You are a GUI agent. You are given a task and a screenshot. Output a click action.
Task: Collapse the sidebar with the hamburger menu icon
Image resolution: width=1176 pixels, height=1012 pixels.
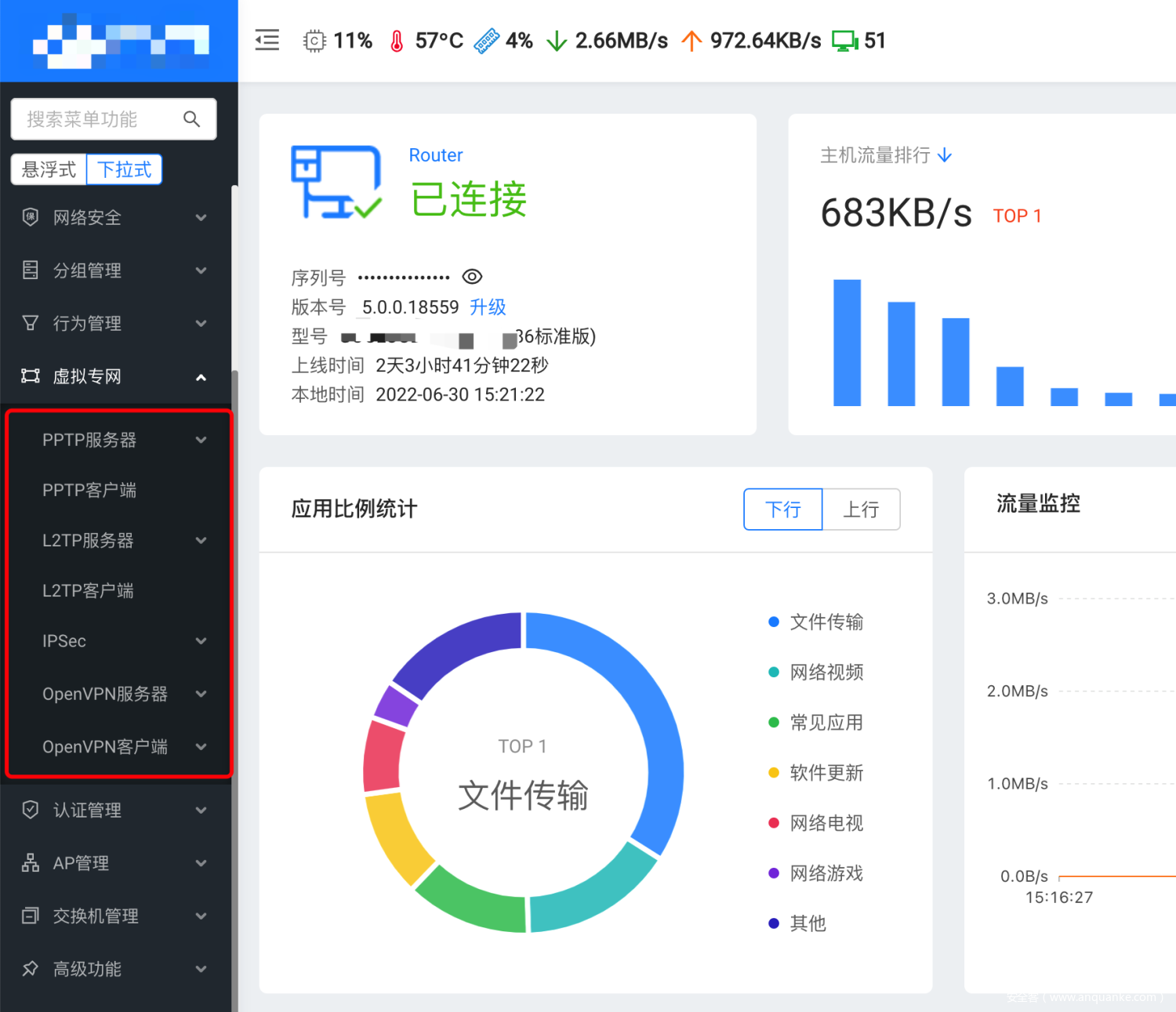(267, 40)
